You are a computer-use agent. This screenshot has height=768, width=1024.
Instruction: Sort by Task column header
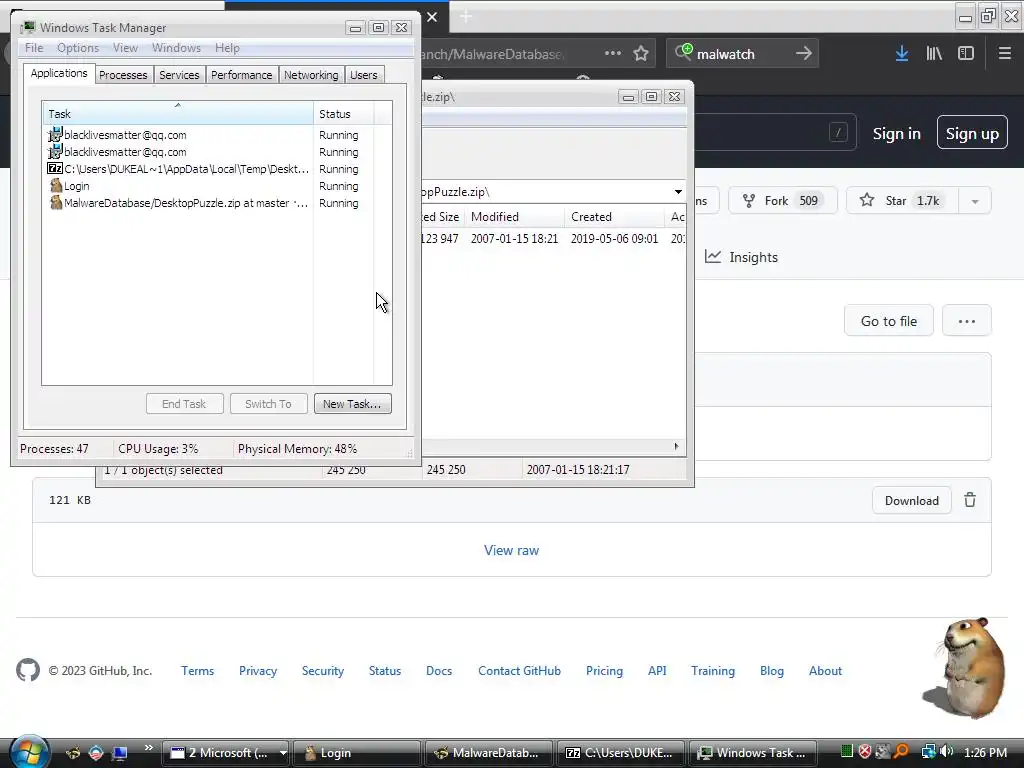178,114
